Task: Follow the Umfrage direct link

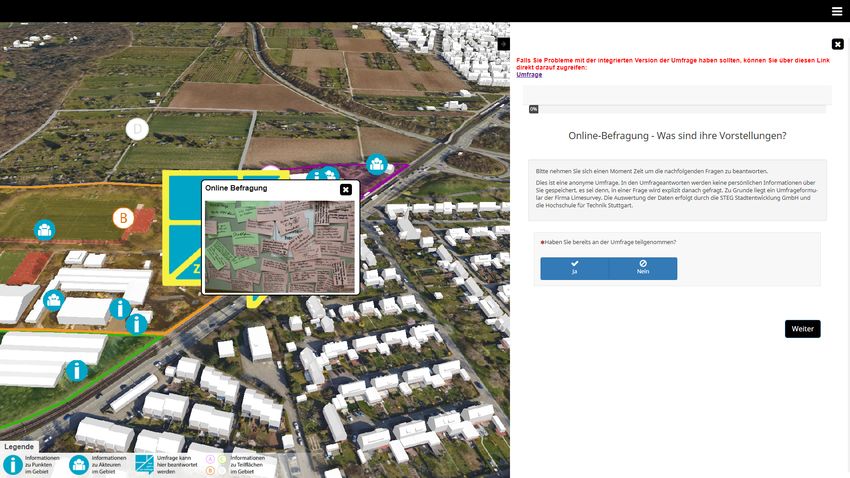Action: point(529,75)
